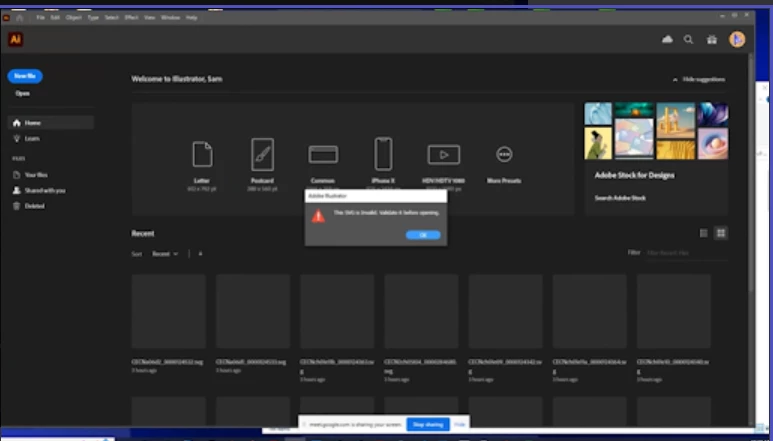
Task: Click the Filter recent files field
Action: 687,253
